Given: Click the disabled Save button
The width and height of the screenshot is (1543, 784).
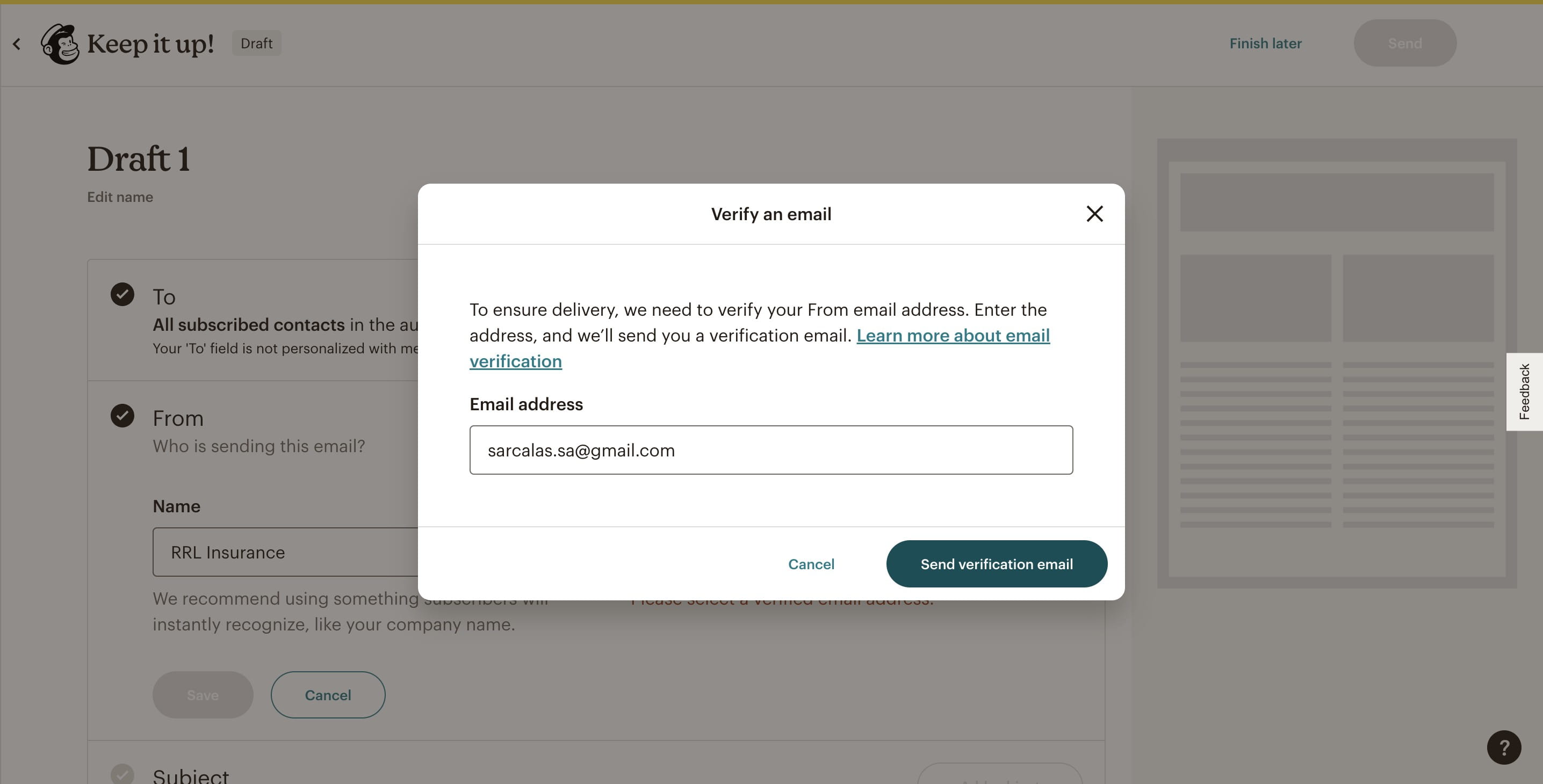Looking at the screenshot, I should 203,694.
